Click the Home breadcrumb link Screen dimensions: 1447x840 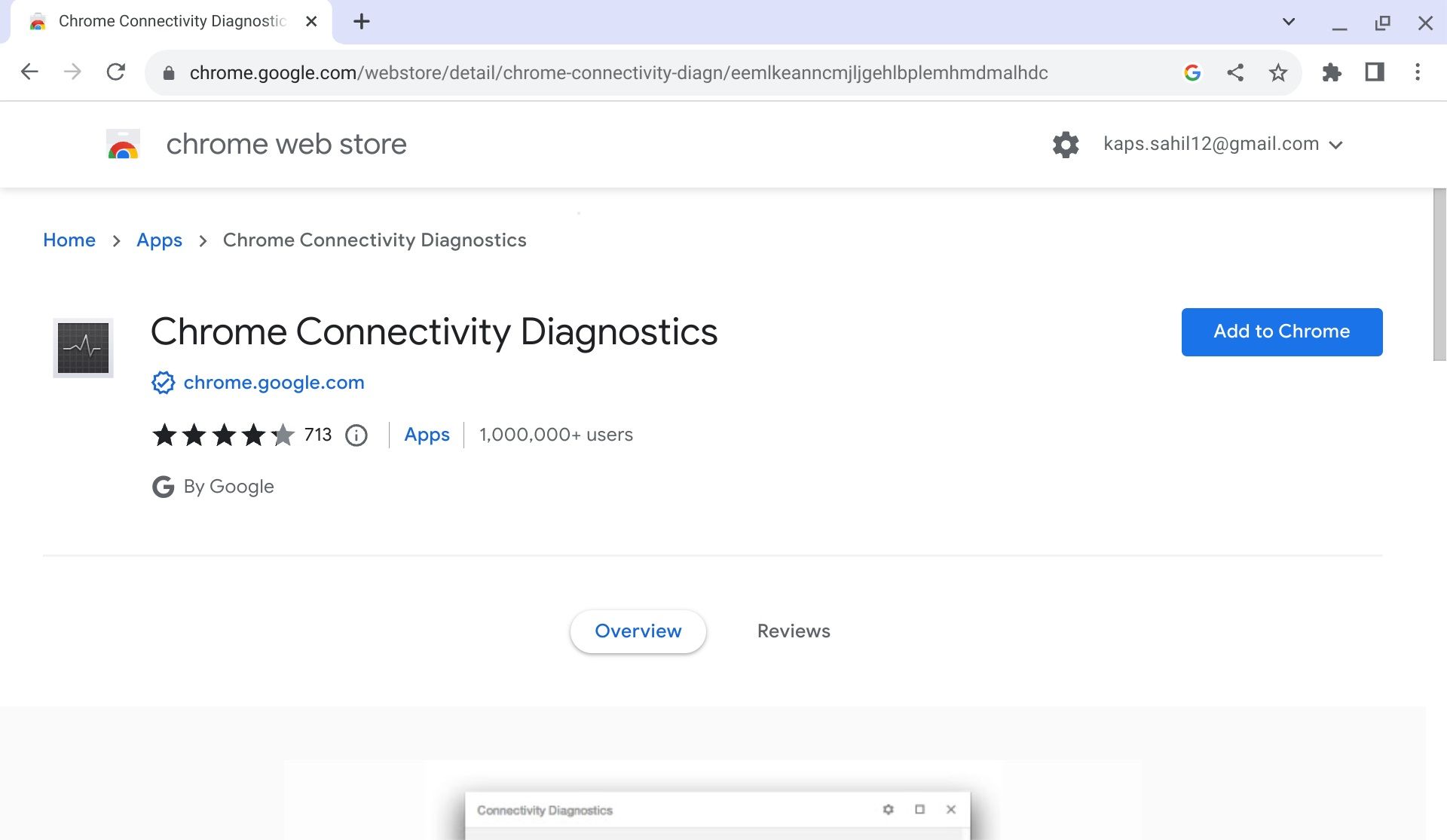point(69,240)
